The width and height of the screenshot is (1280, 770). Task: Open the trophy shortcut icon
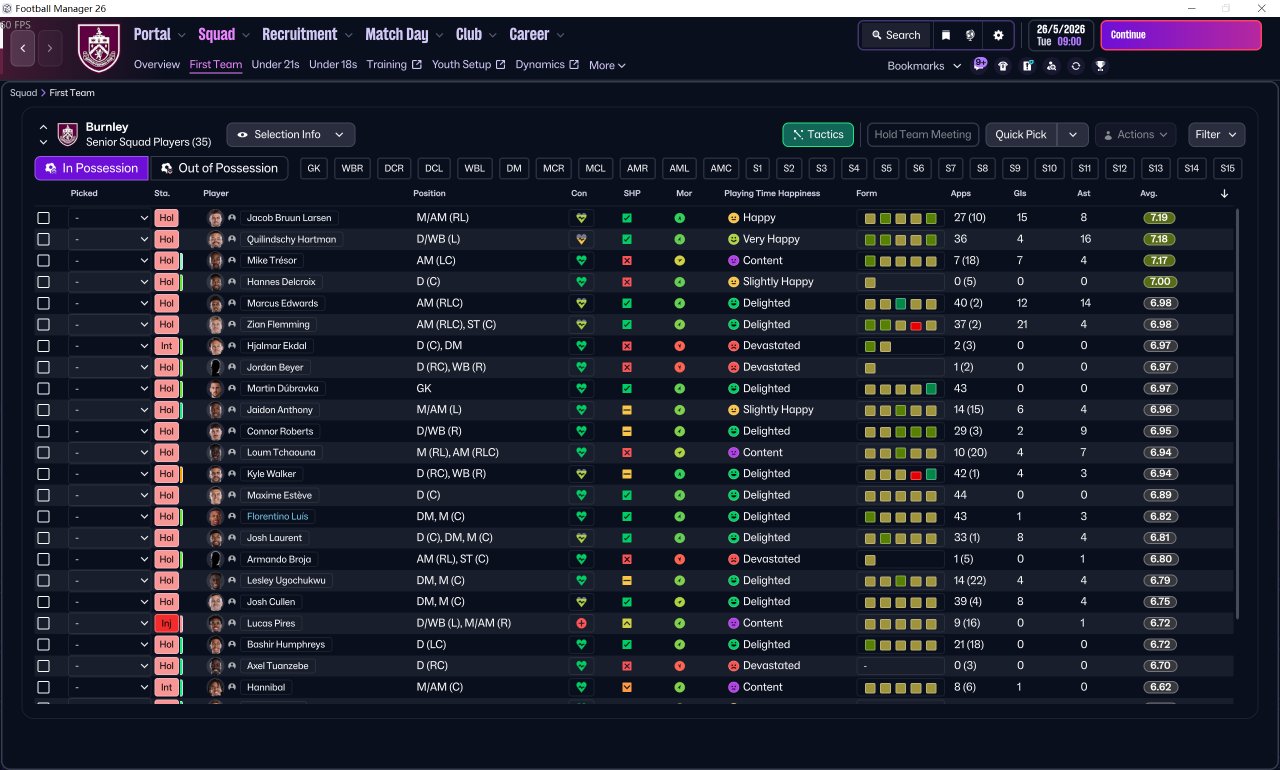1100,66
